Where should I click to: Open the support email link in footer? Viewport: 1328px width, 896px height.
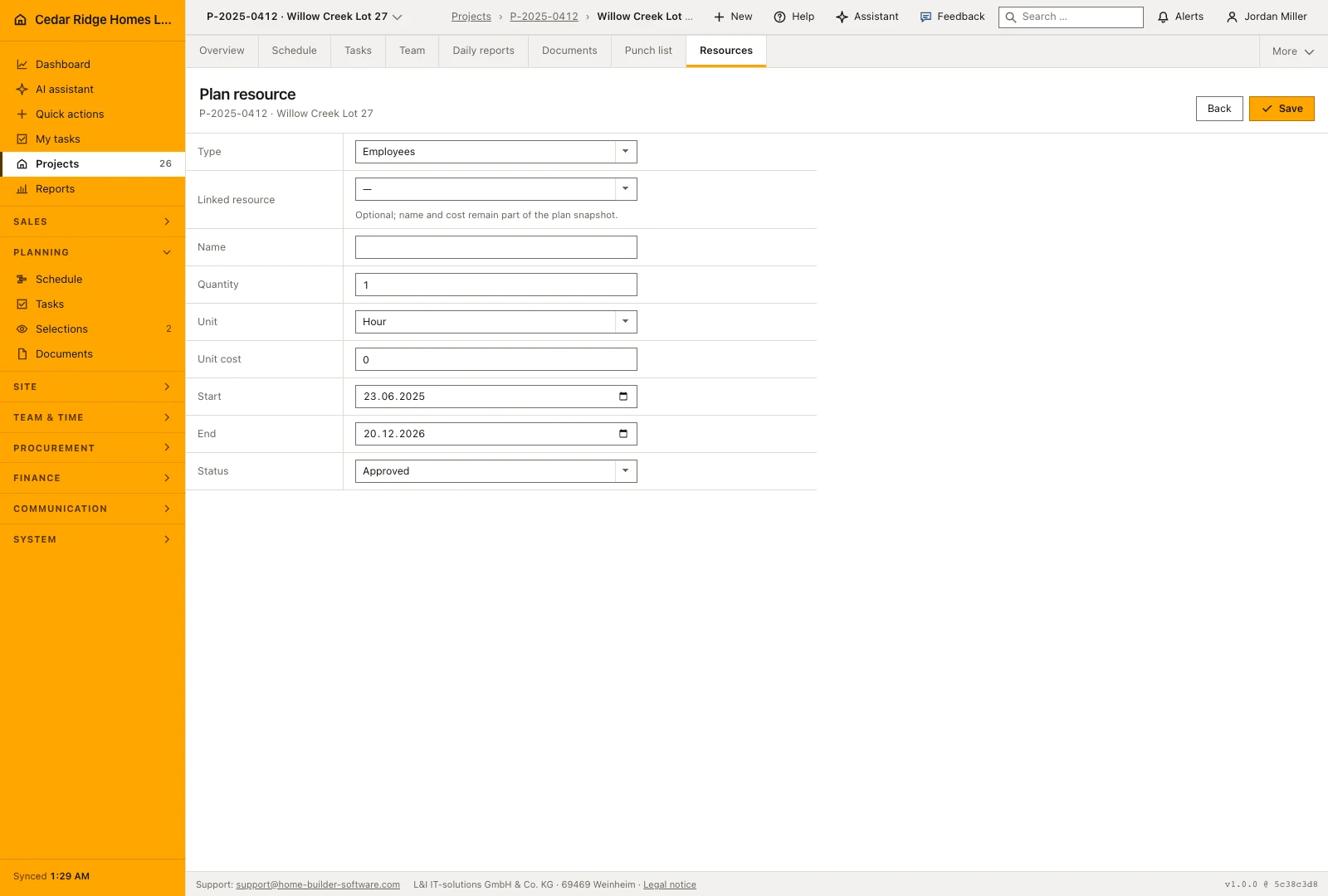(x=318, y=884)
